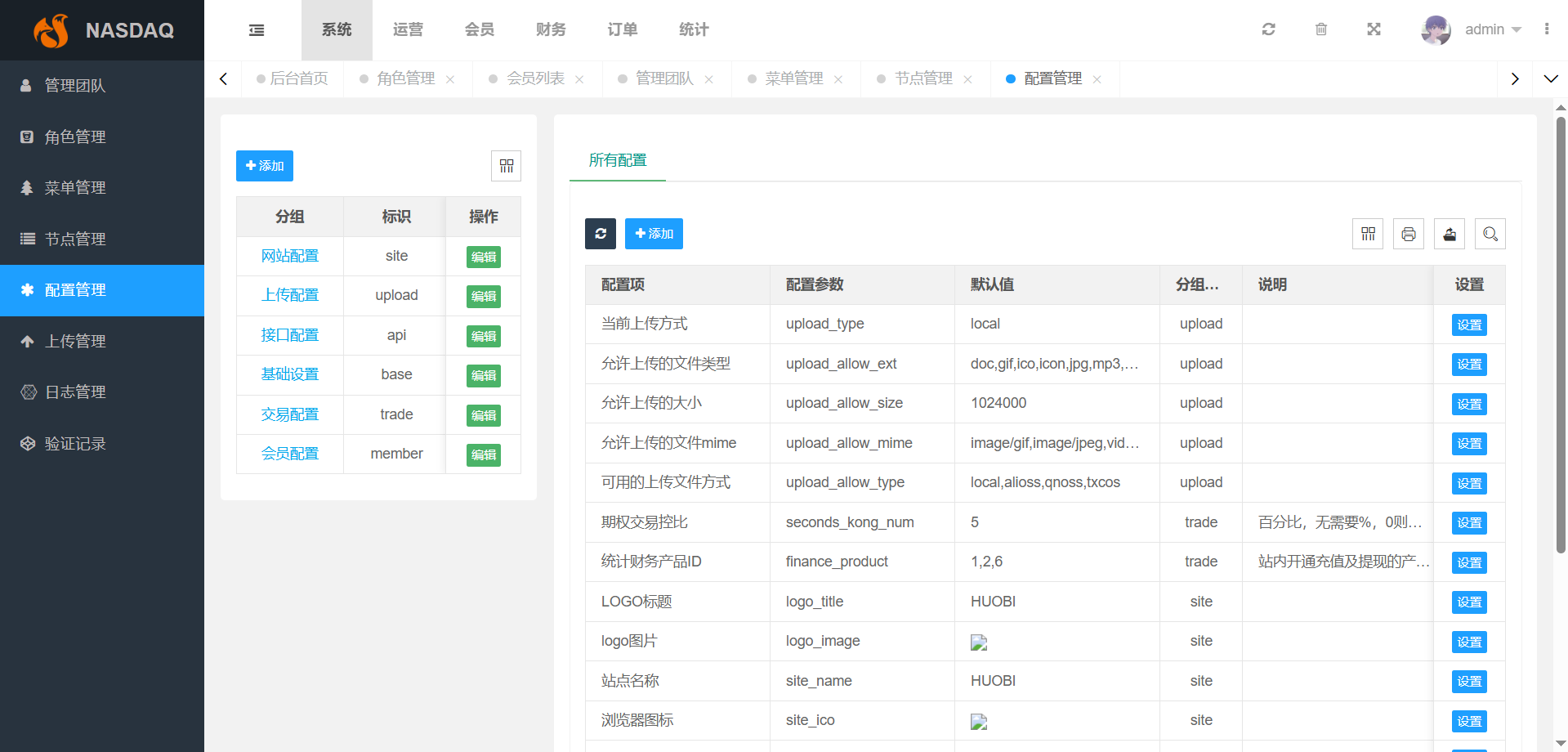Screen dimensions: 1568x752
Task: Expand the tab list dropdown chevron
Action: coord(1550,79)
